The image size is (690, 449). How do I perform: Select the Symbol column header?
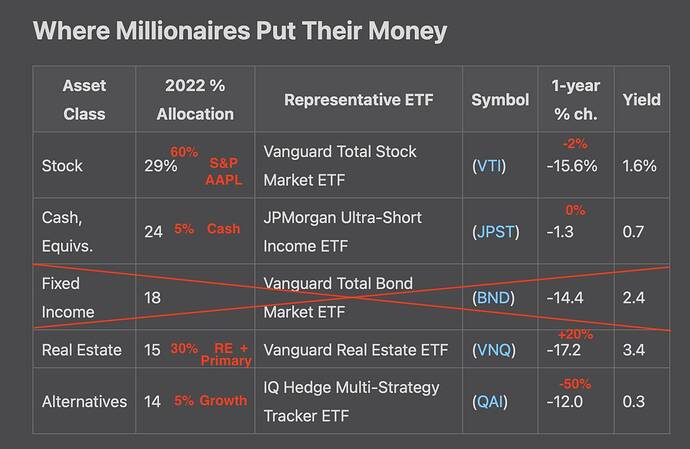[x=500, y=99]
